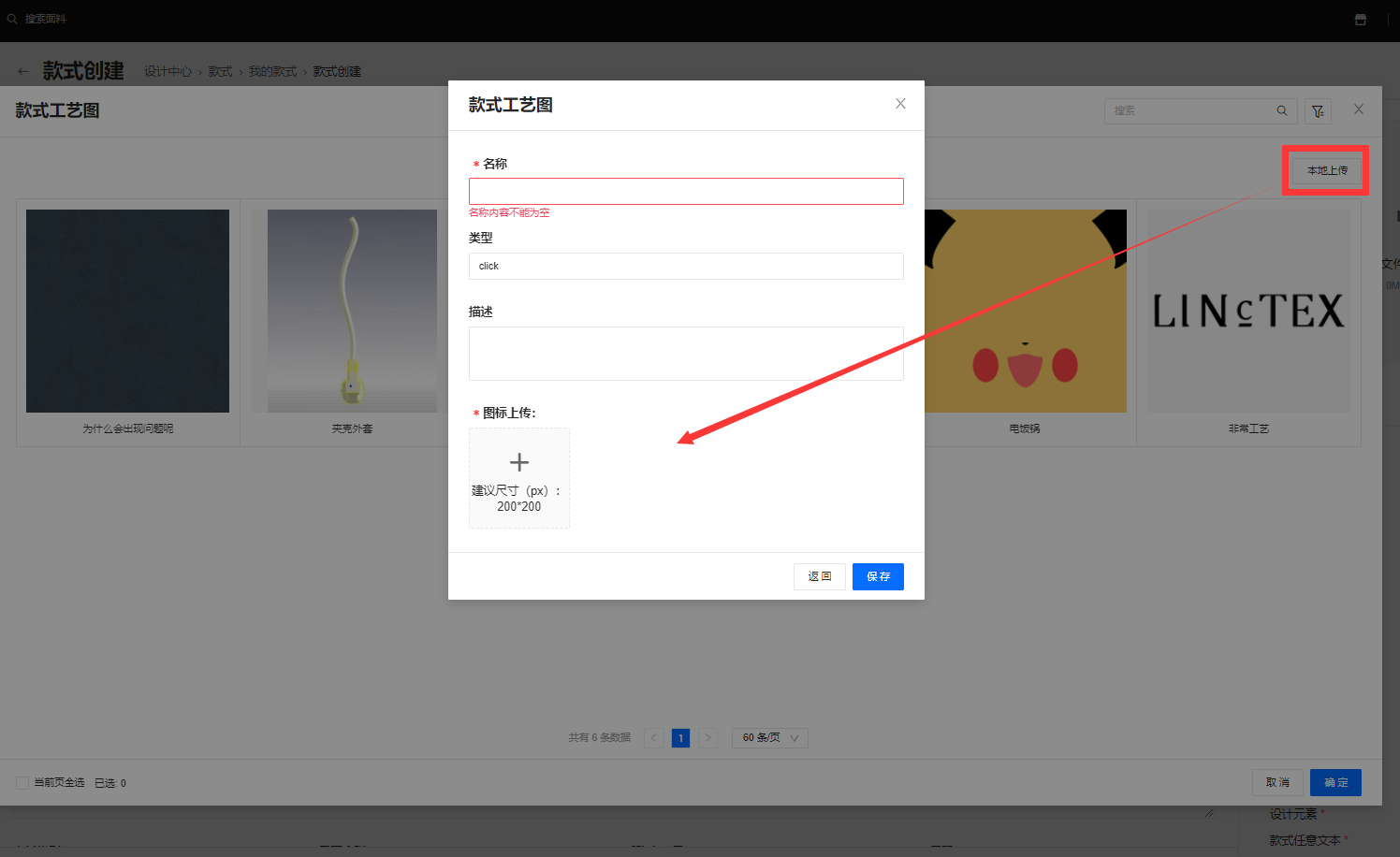Click the 确定 button
The height and width of the screenshot is (857, 1400).
click(1335, 782)
